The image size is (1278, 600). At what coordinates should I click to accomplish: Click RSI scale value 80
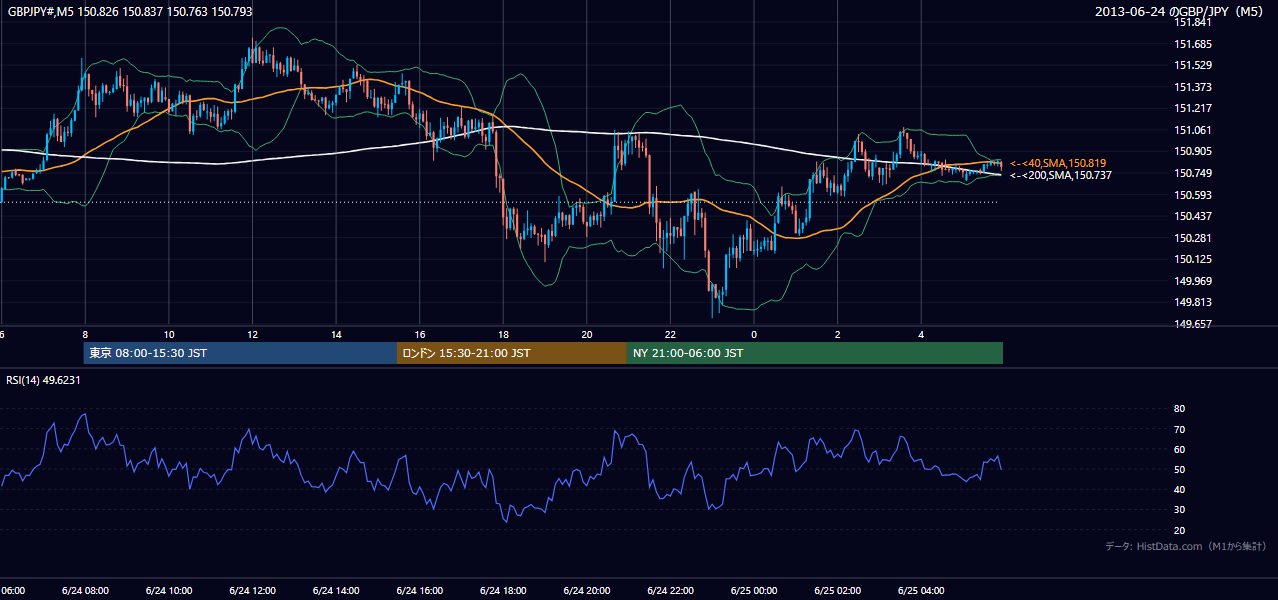(x=1180, y=409)
